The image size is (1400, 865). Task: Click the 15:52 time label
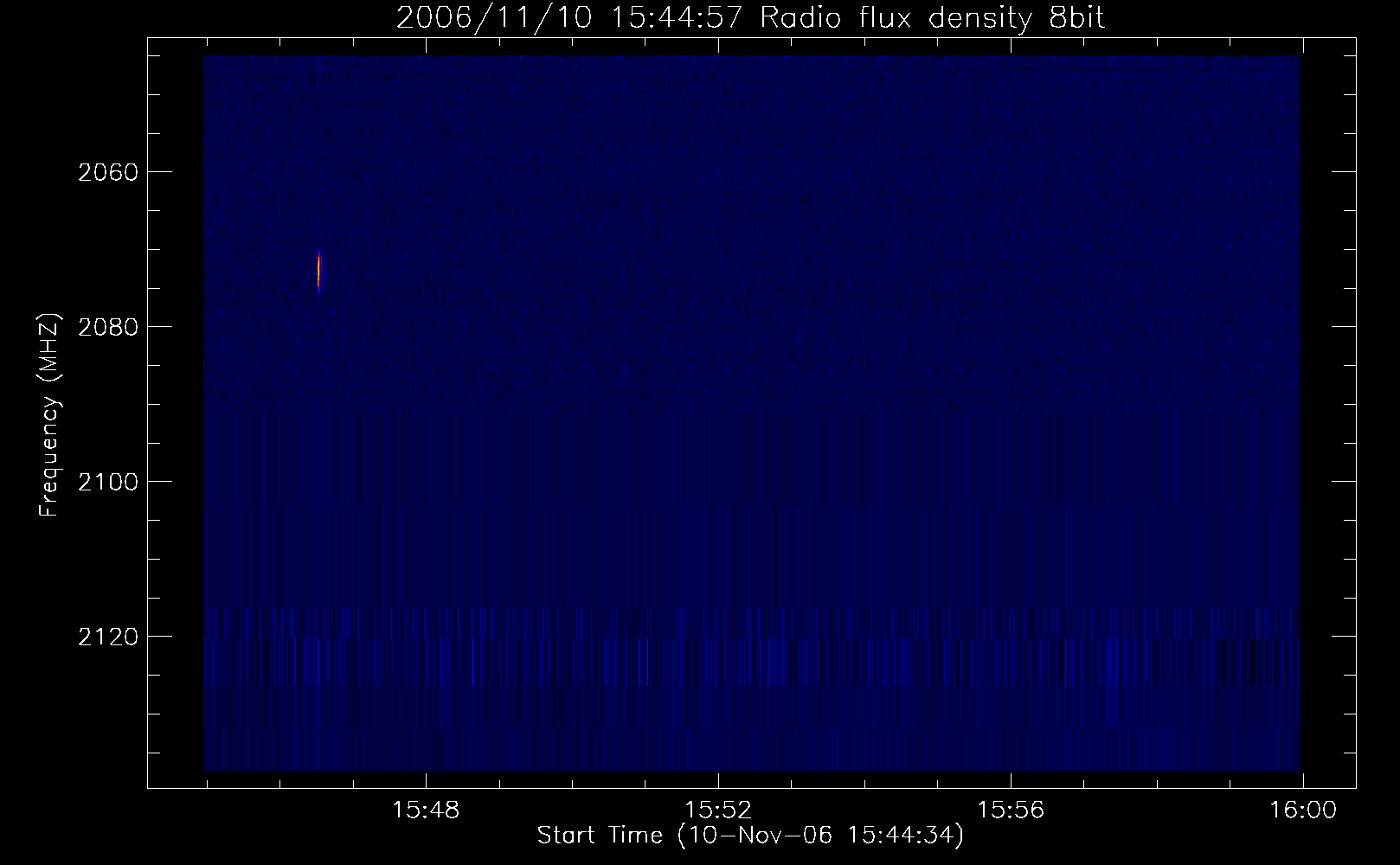(717, 811)
